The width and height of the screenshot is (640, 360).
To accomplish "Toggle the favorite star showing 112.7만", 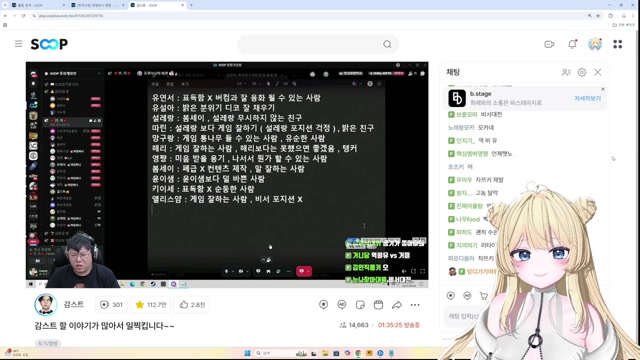I will tap(150, 304).
